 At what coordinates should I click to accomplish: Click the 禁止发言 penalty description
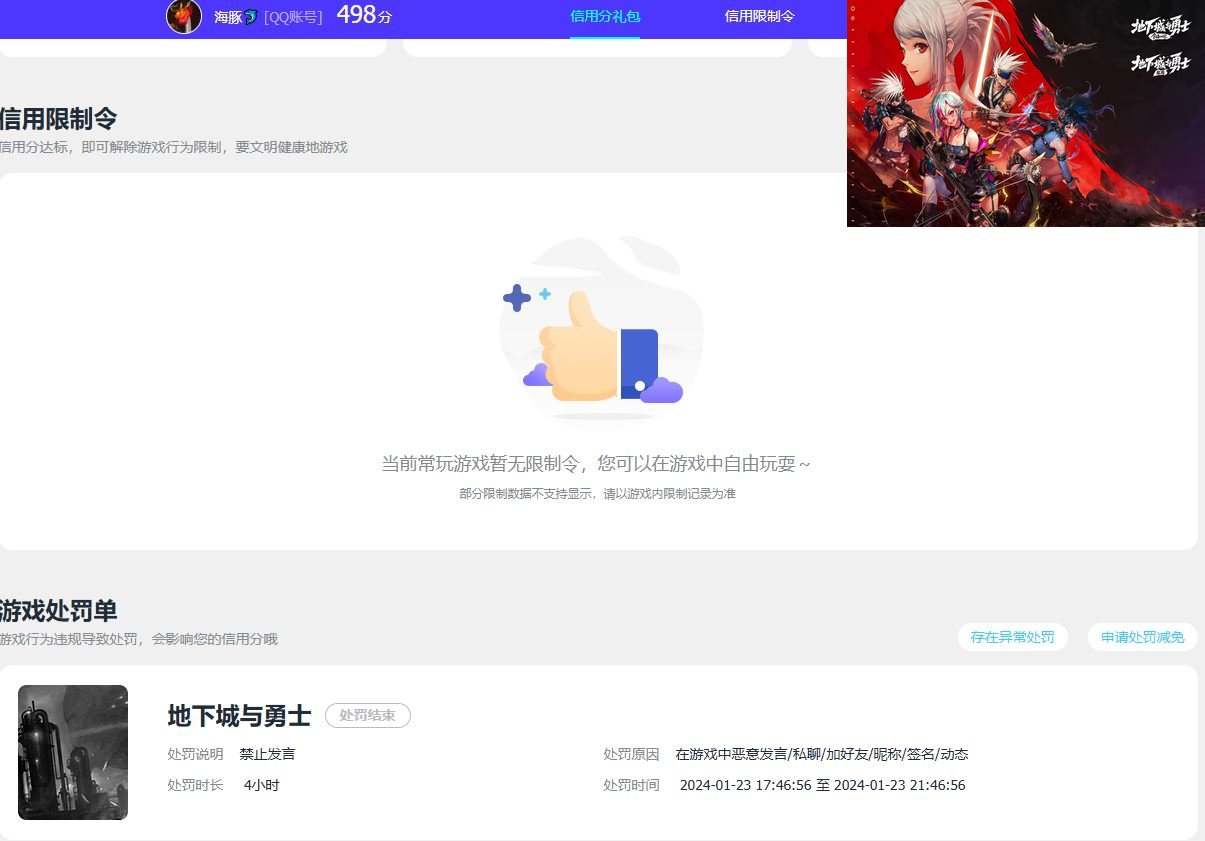(x=267, y=754)
